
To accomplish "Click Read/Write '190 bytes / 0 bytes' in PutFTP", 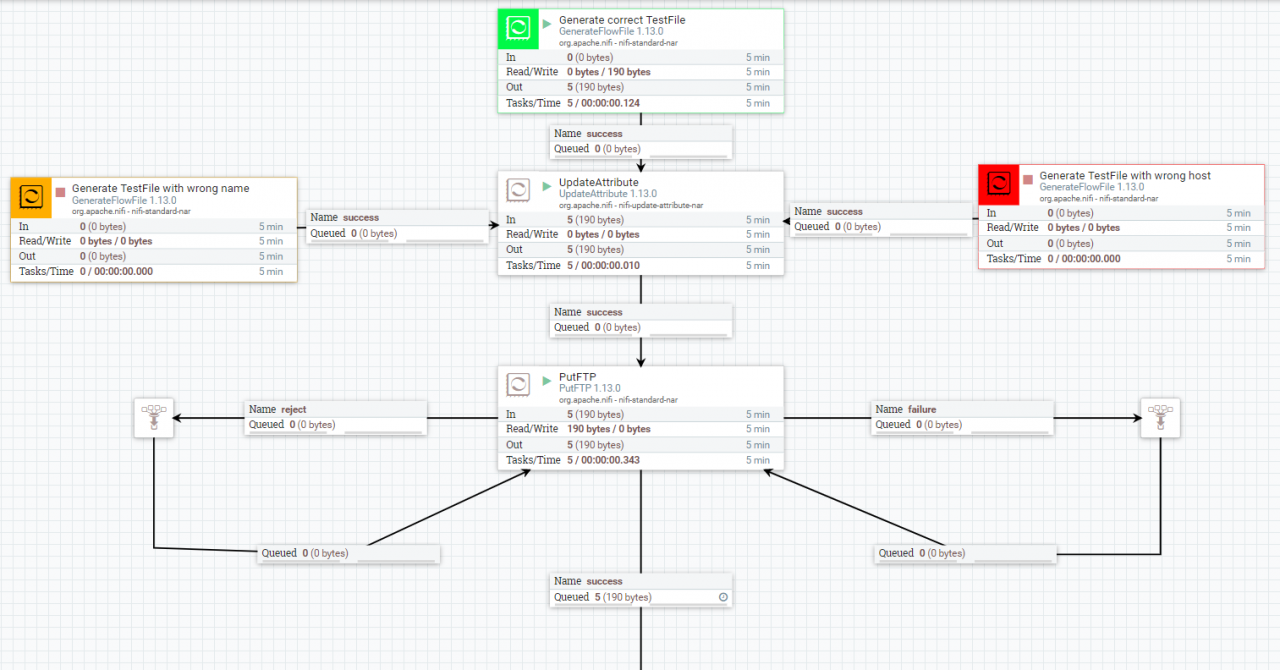I will (609, 429).
